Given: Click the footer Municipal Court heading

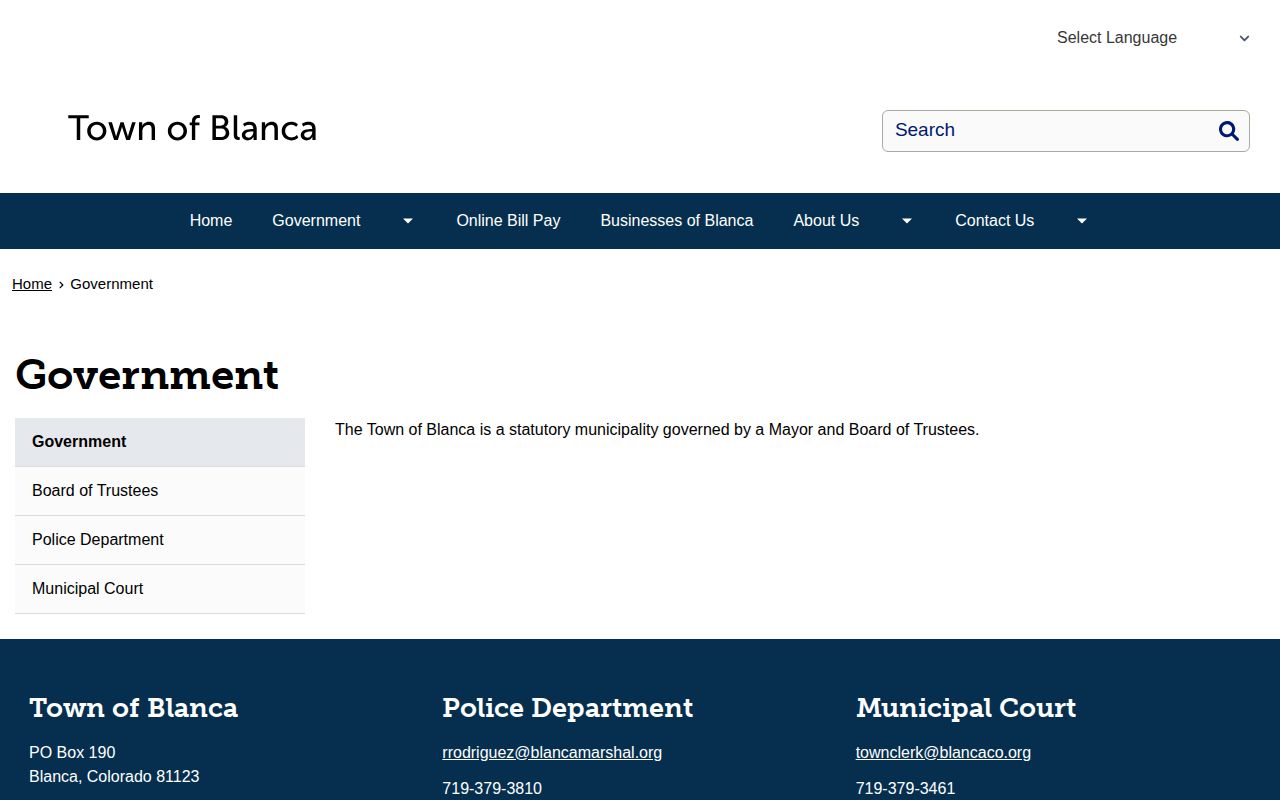Looking at the screenshot, I should point(966,708).
